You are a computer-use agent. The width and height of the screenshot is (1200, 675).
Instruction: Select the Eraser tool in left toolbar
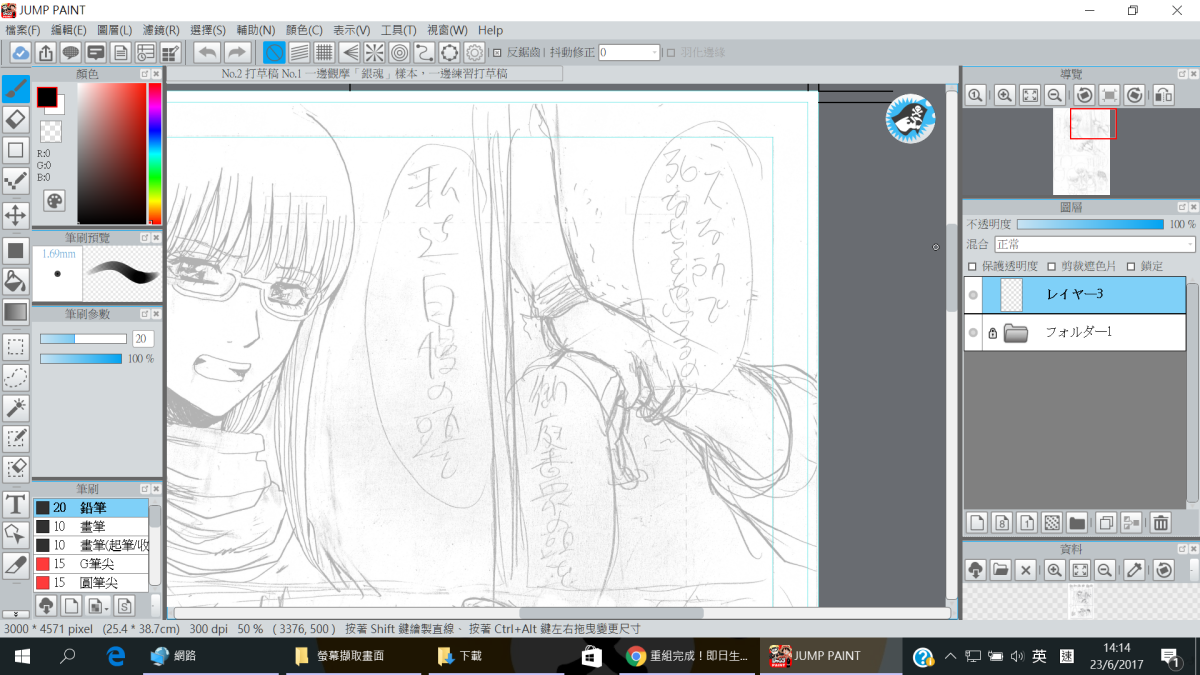15,120
